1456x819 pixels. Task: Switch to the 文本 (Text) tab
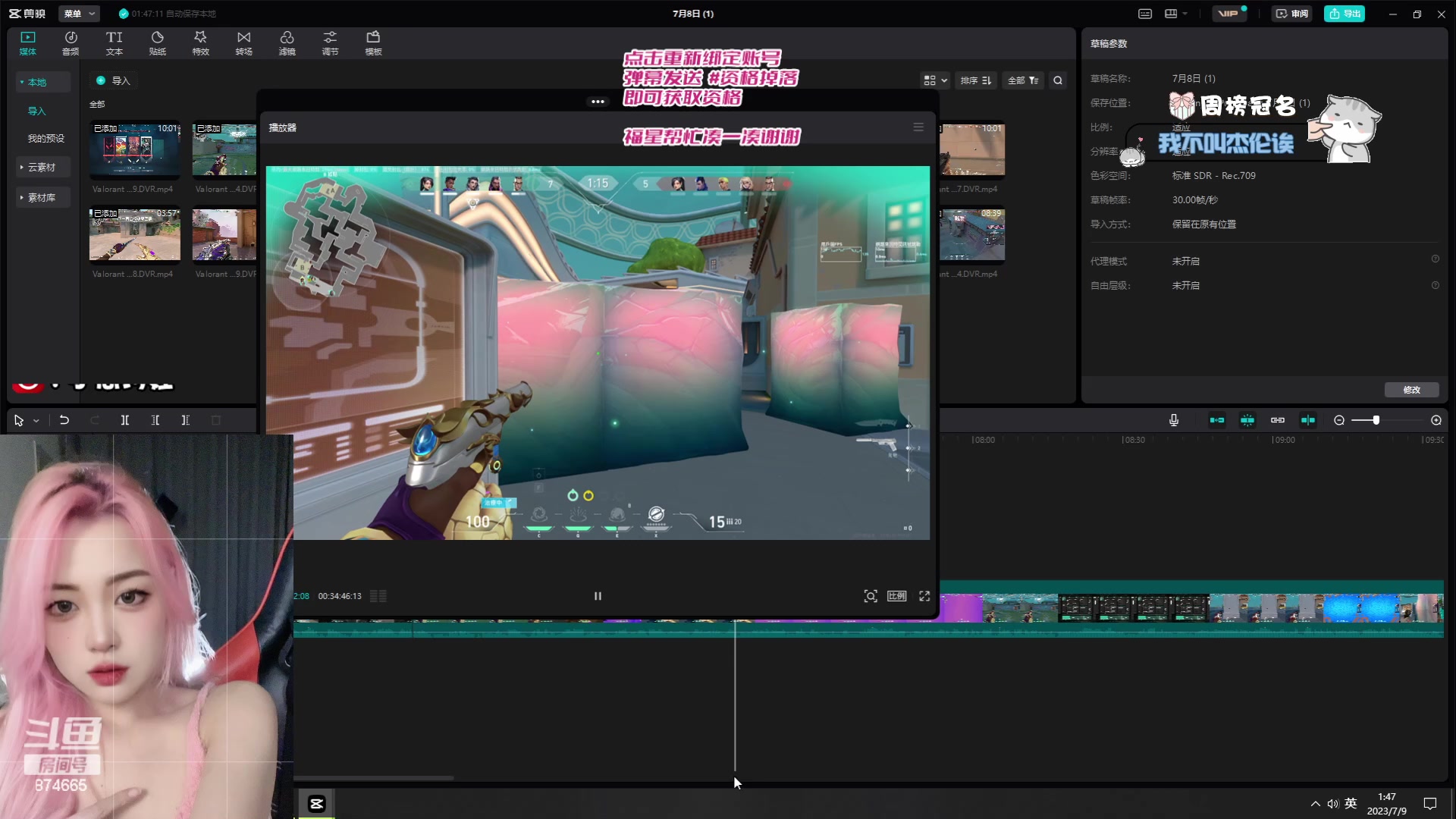[x=114, y=43]
